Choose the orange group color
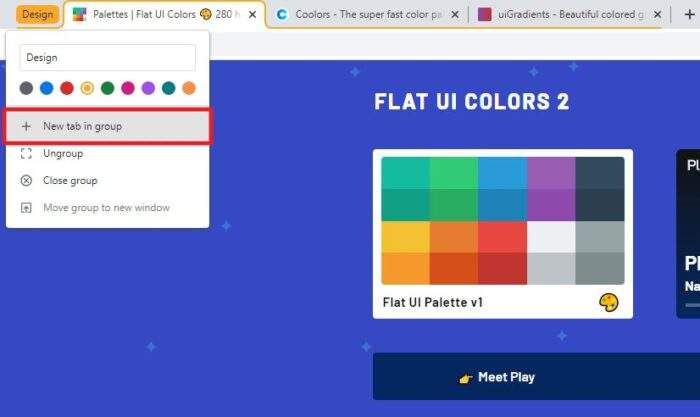The image size is (700, 417). 189,88
